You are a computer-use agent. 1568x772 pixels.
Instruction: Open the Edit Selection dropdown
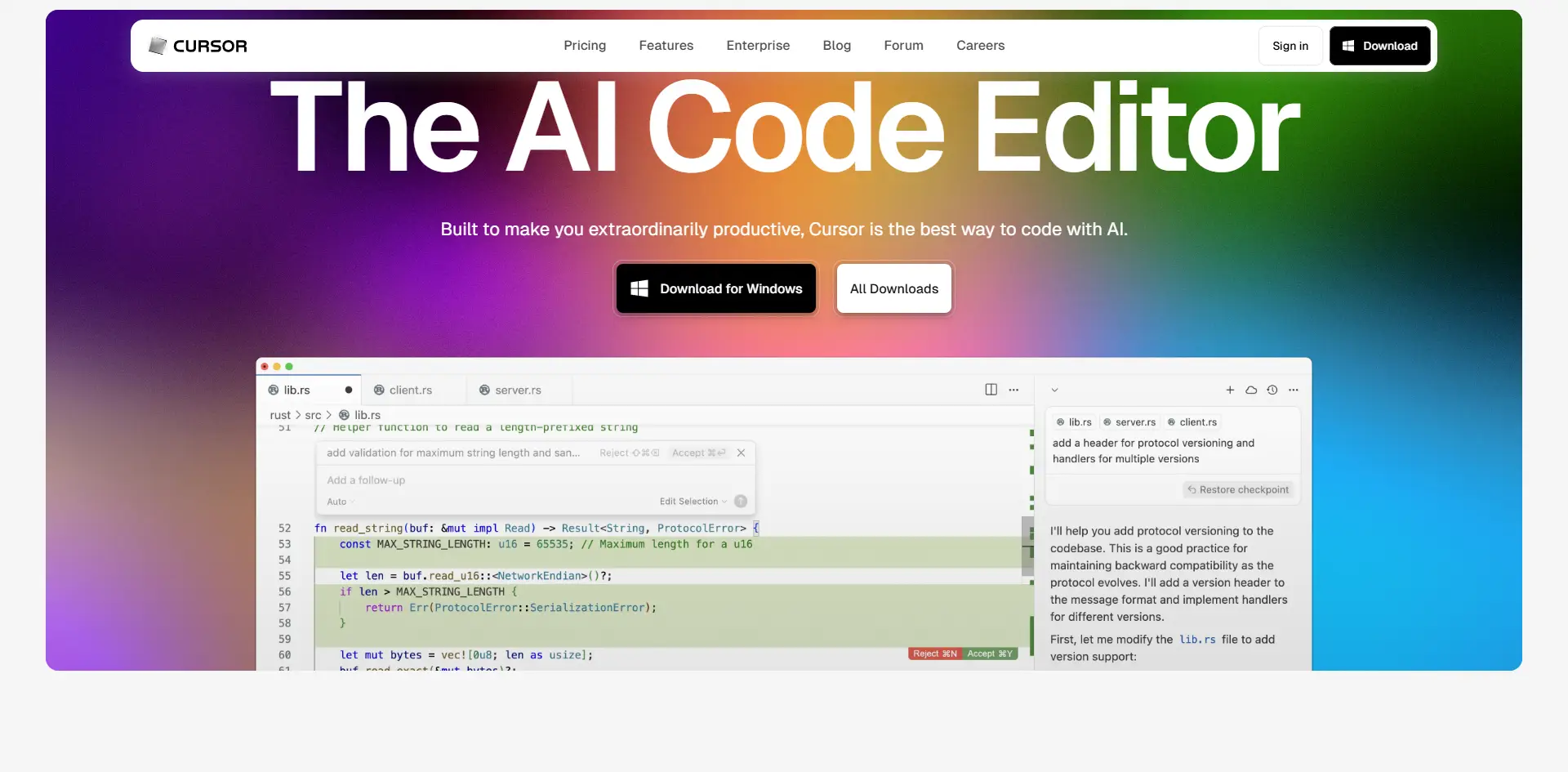(693, 502)
